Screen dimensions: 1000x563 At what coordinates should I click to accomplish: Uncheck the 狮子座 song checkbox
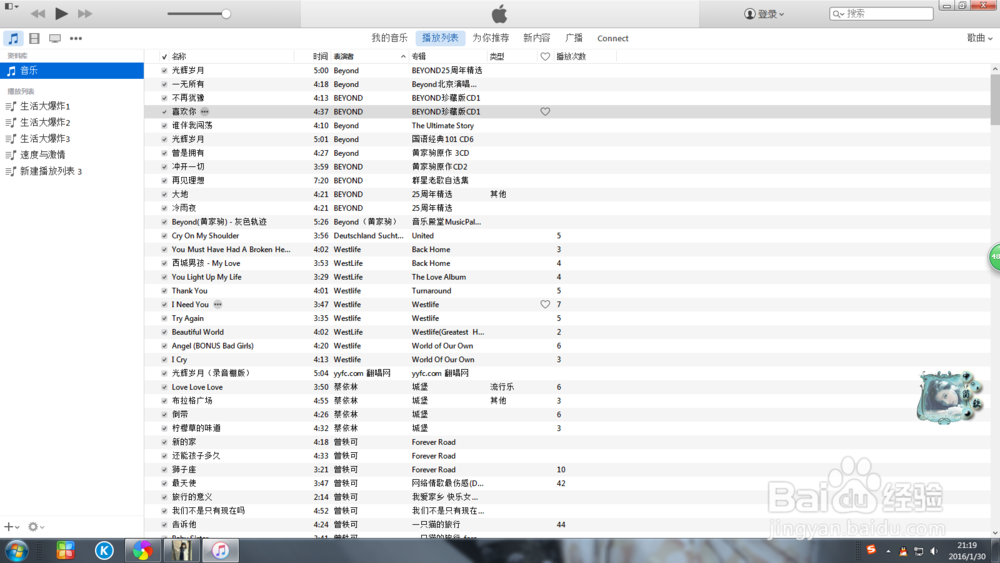pyautogui.click(x=165, y=469)
